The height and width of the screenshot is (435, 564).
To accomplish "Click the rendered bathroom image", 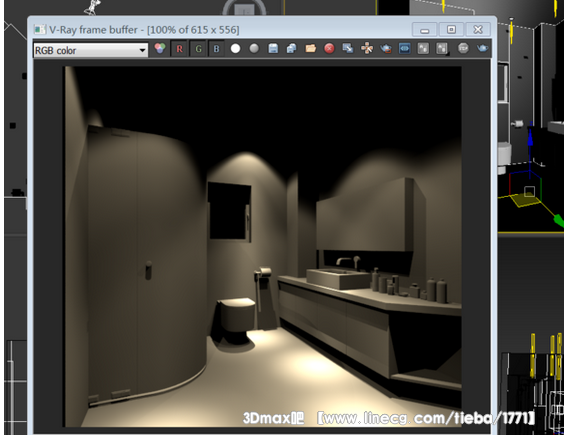I will (263, 247).
